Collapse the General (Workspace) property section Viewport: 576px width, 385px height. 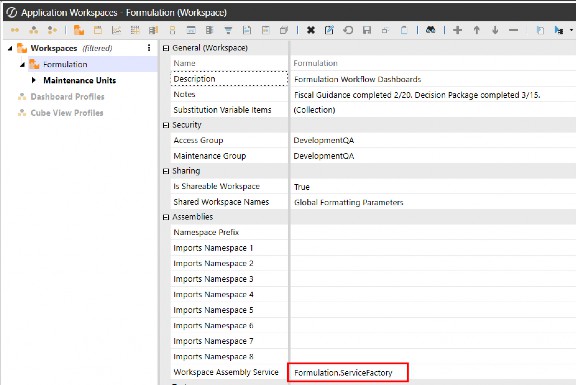166,48
